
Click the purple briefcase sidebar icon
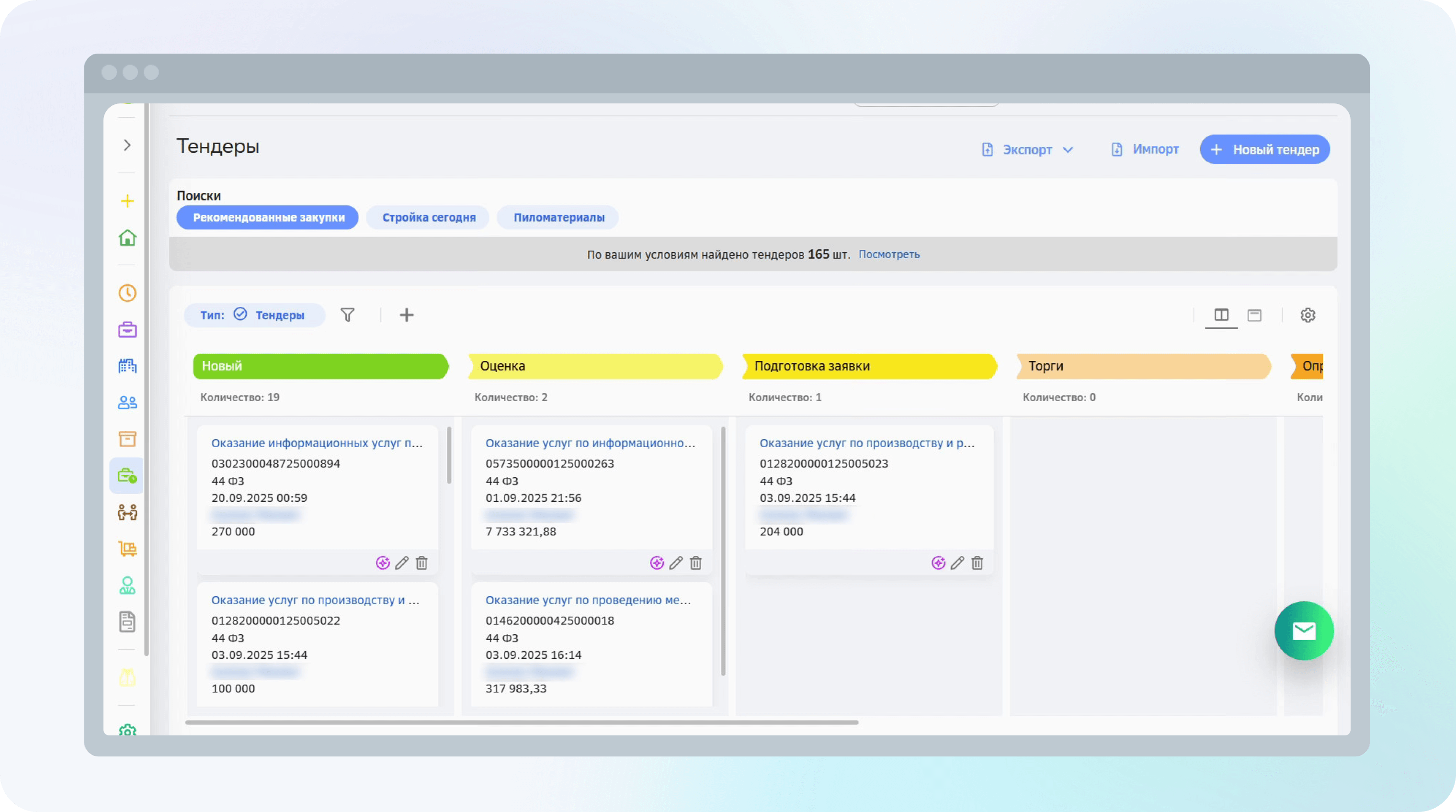click(127, 329)
